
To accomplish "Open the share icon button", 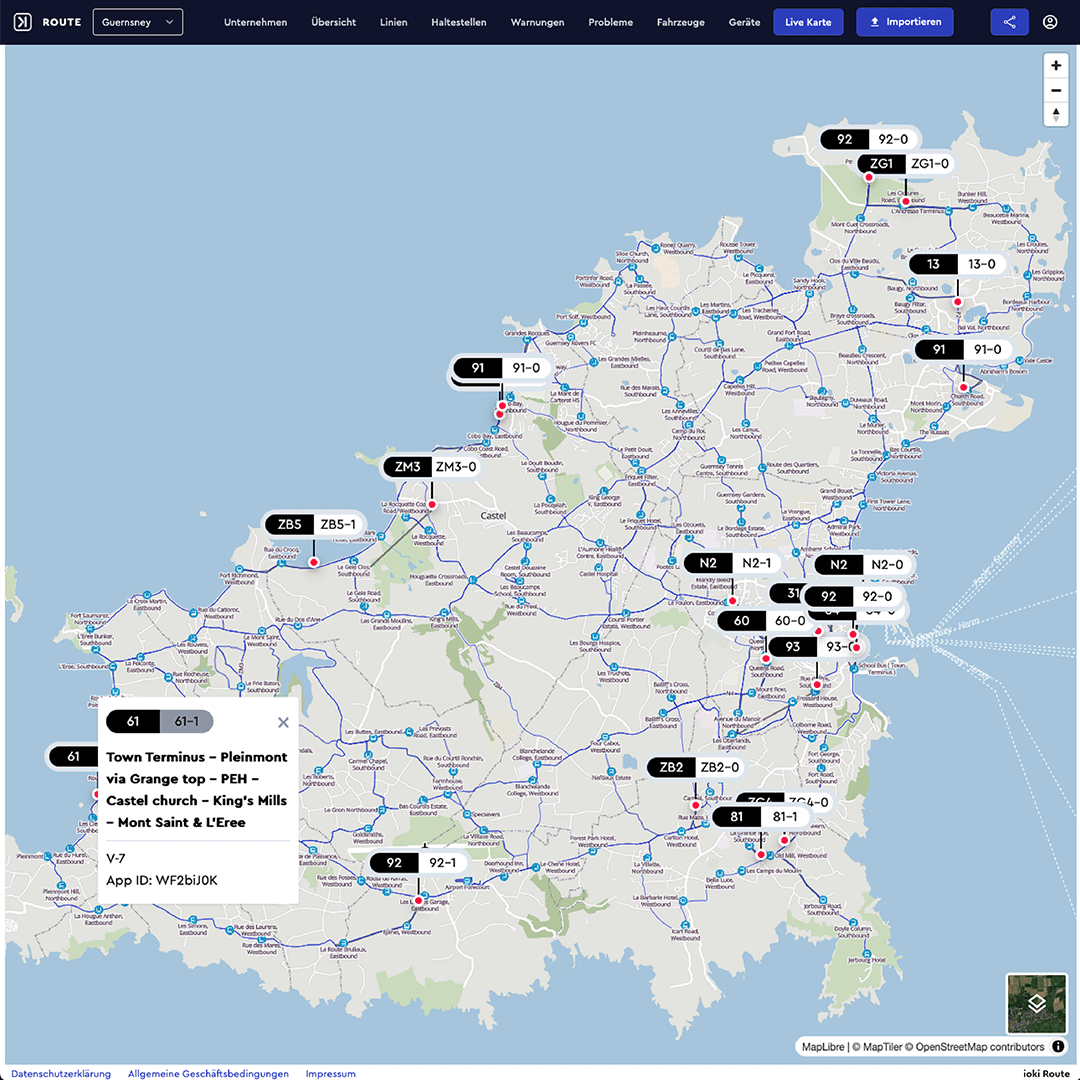I will [1009, 22].
